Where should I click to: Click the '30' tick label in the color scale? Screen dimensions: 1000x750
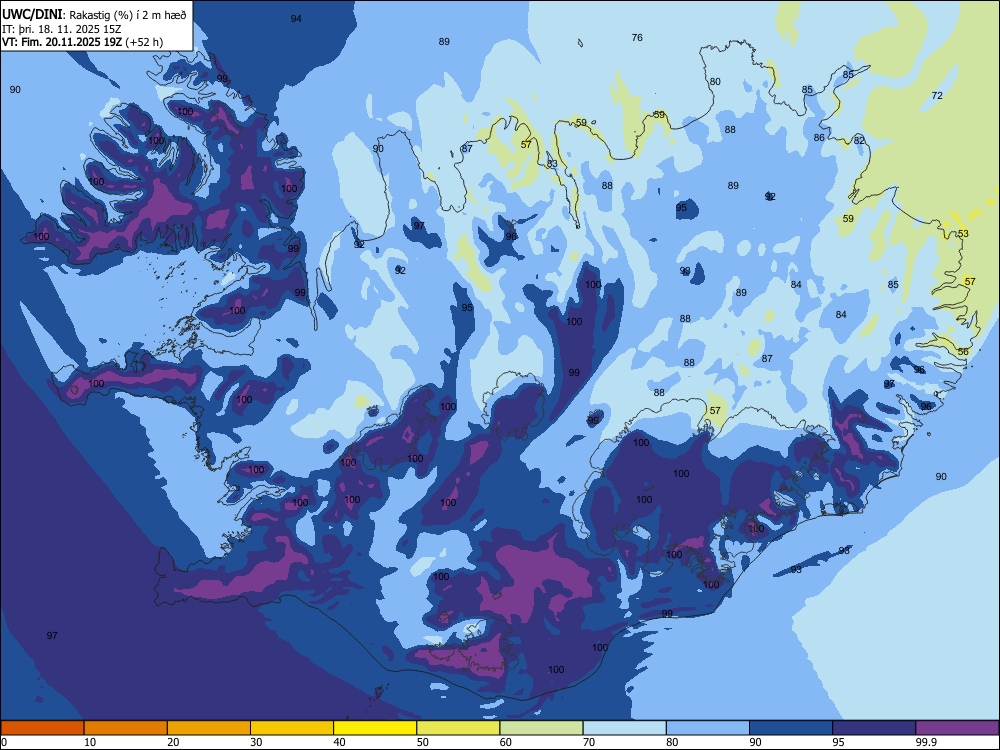tap(256, 742)
